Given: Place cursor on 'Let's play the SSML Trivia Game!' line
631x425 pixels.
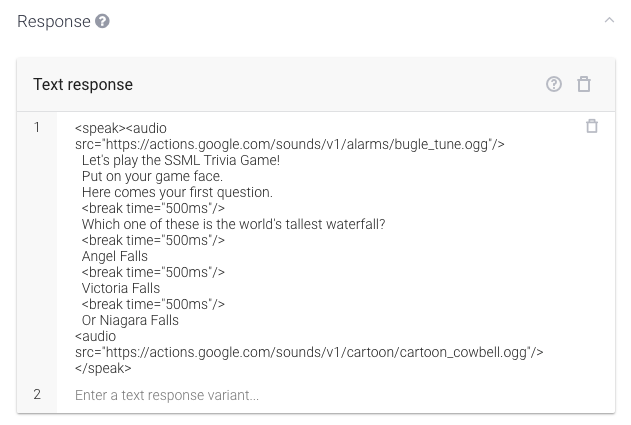Looking at the screenshot, I should [x=181, y=160].
